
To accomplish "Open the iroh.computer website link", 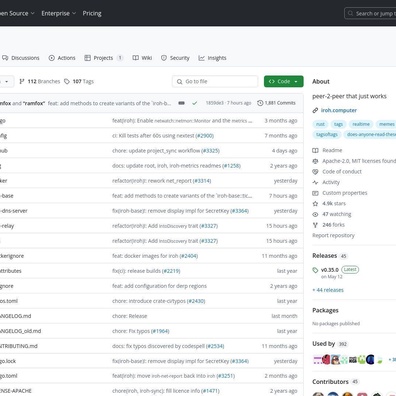I will [x=339, y=110].
